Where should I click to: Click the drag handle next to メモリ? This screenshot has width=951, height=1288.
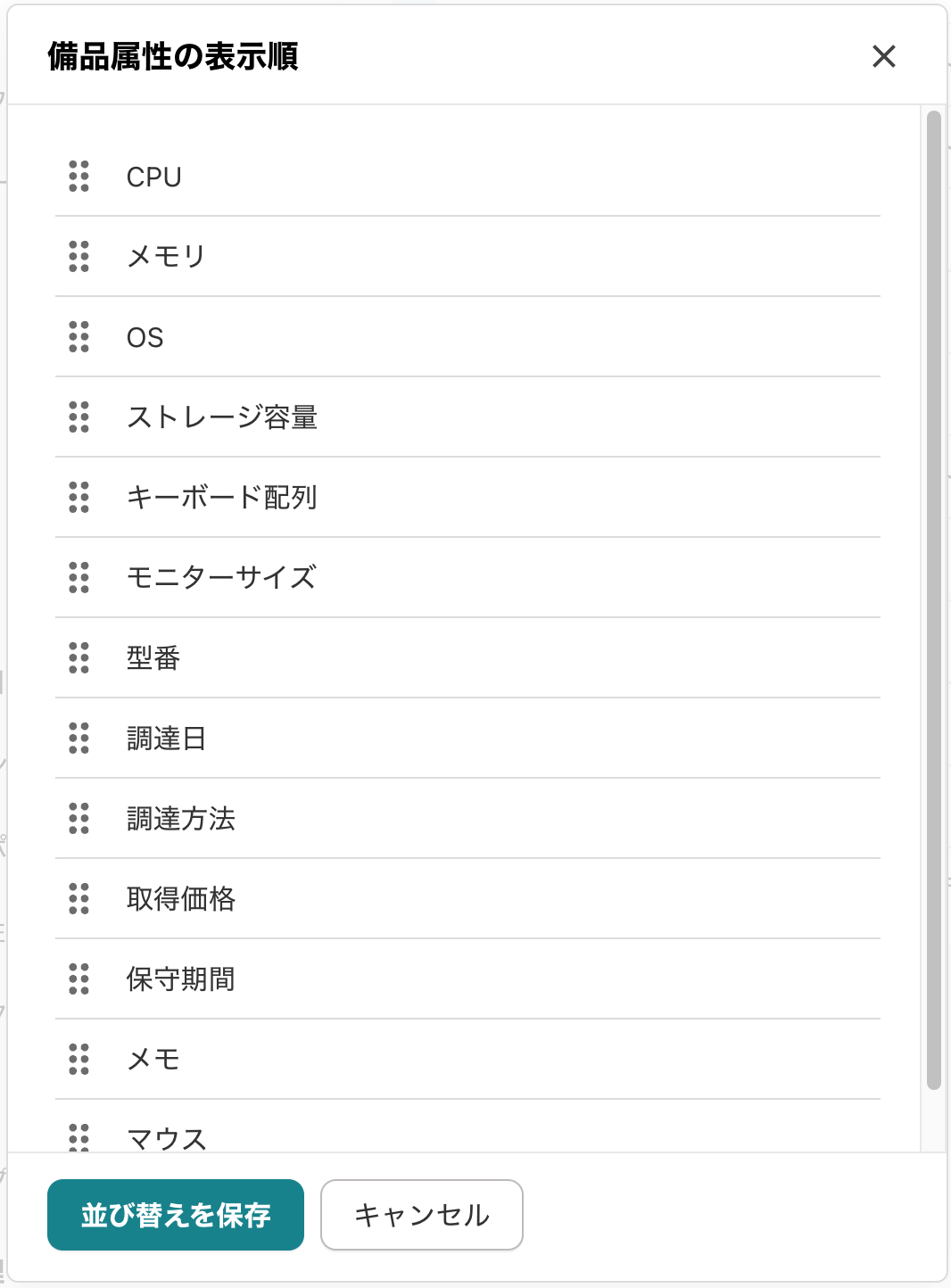79,257
